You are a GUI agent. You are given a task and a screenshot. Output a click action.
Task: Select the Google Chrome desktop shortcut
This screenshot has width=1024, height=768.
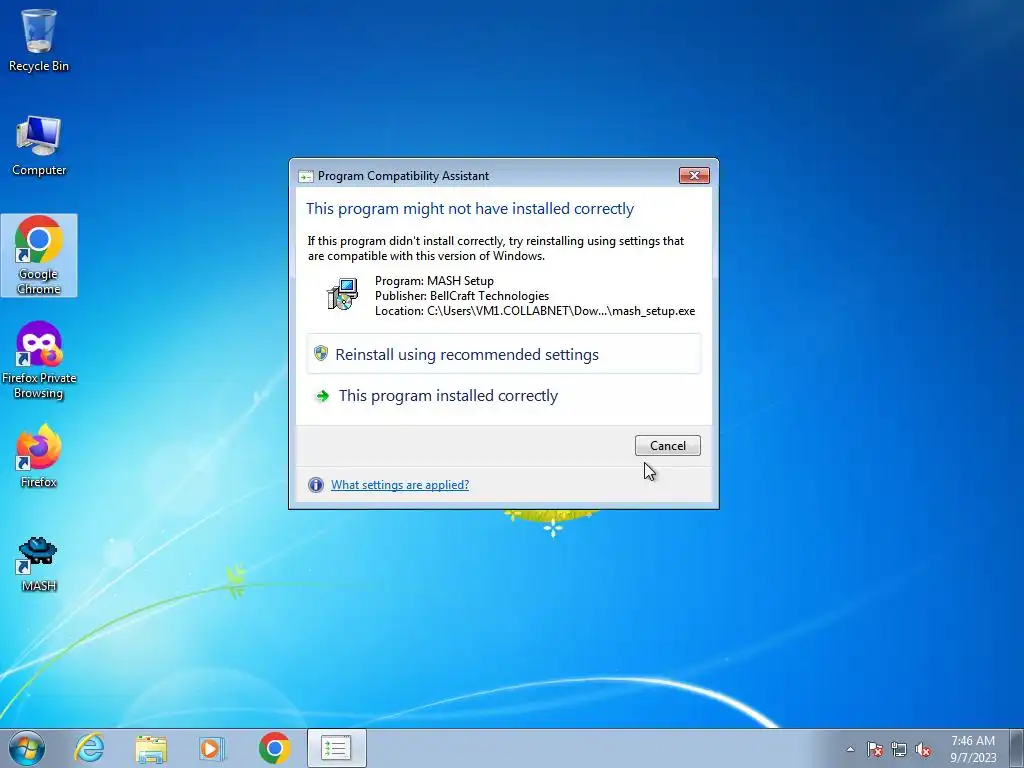pyautogui.click(x=39, y=255)
